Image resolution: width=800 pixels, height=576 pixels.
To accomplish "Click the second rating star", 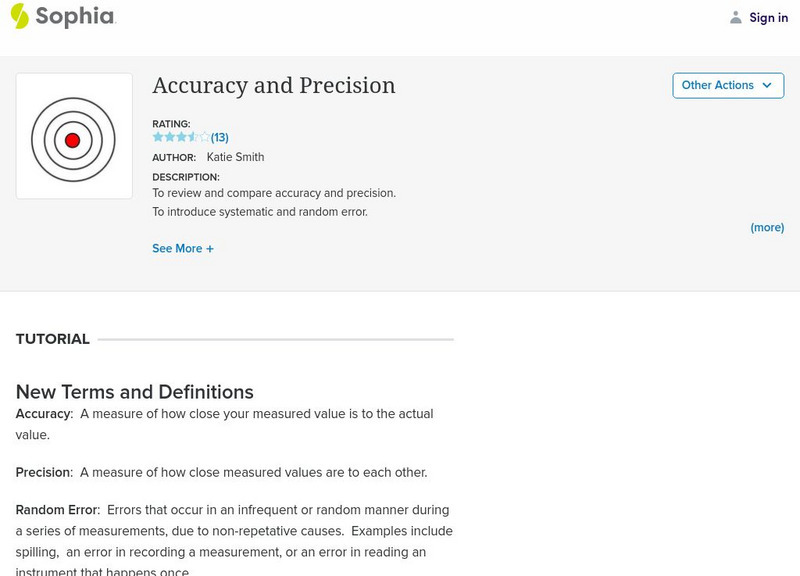I will tap(169, 137).
